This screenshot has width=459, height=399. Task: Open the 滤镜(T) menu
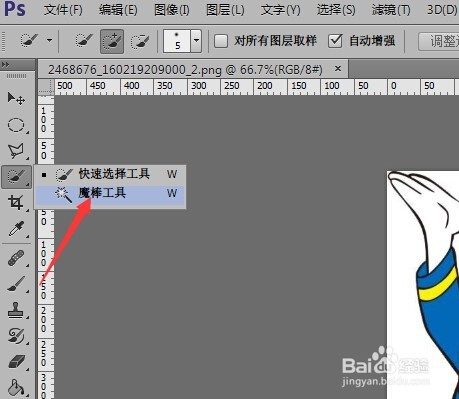click(391, 10)
